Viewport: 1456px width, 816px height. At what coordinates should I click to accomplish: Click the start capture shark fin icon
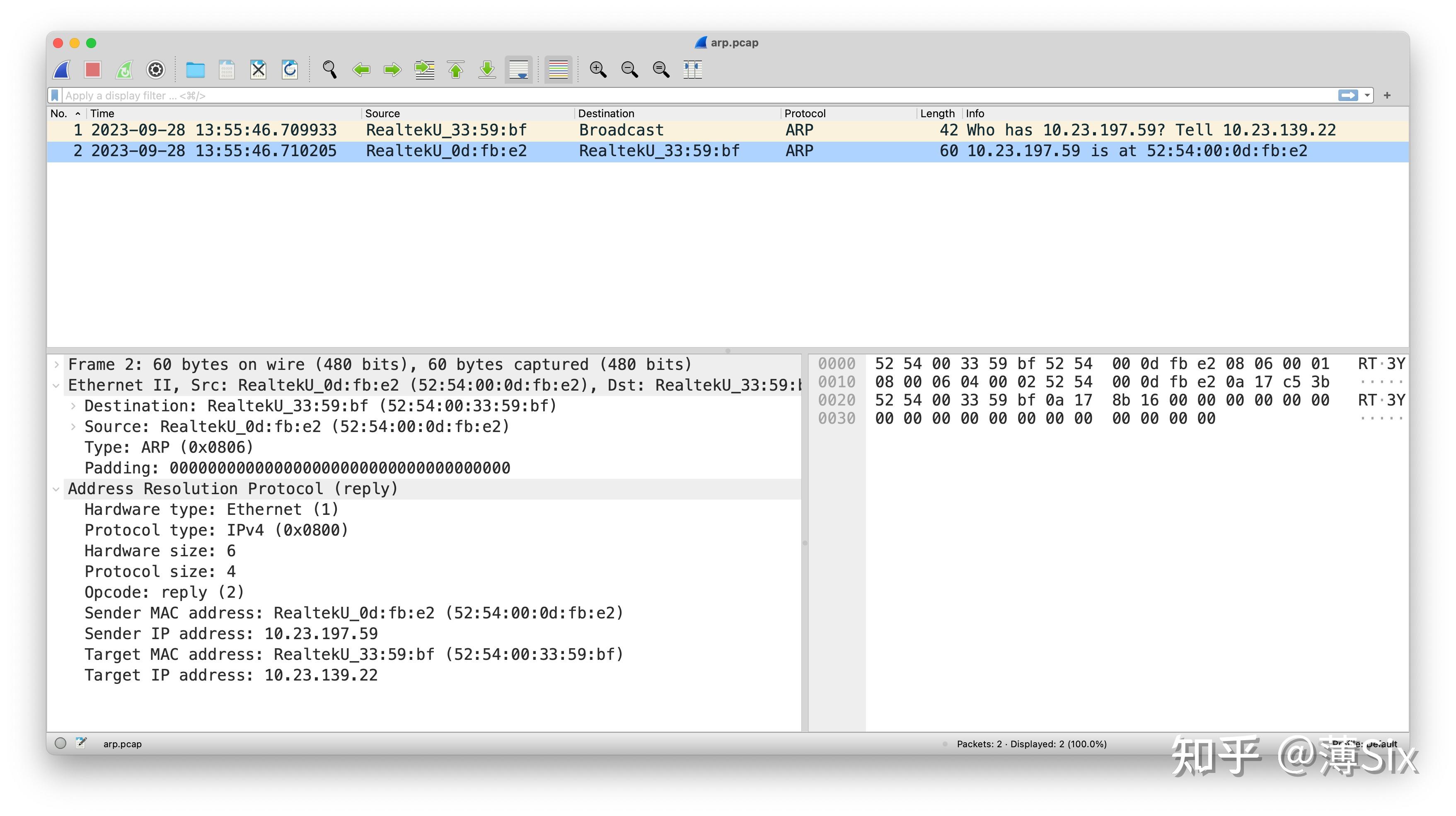pyautogui.click(x=62, y=70)
